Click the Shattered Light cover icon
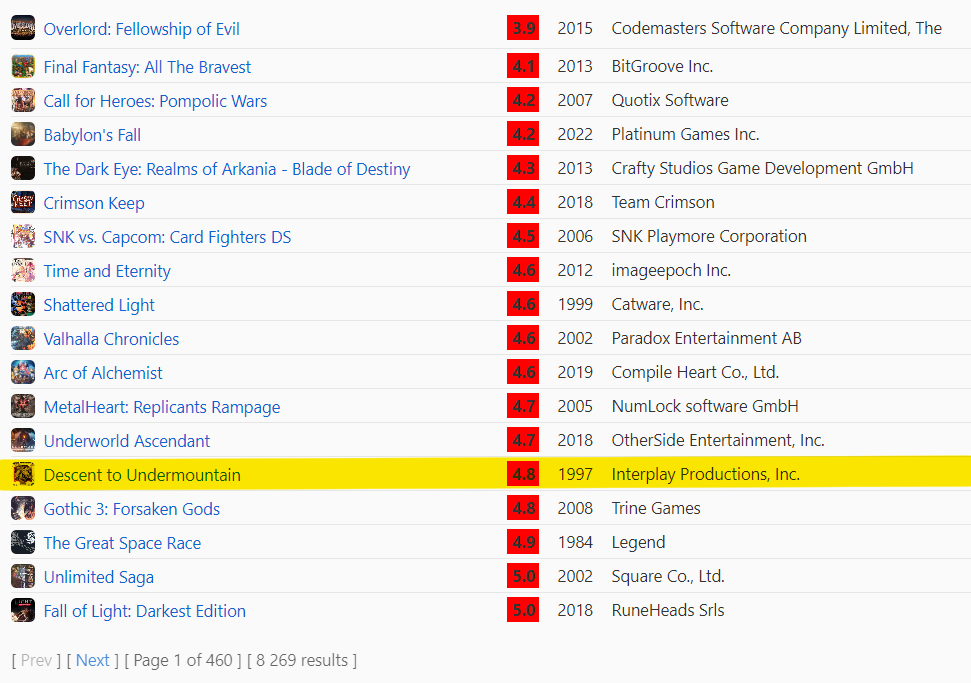Screen dimensions: 971x683 coord(23,305)
